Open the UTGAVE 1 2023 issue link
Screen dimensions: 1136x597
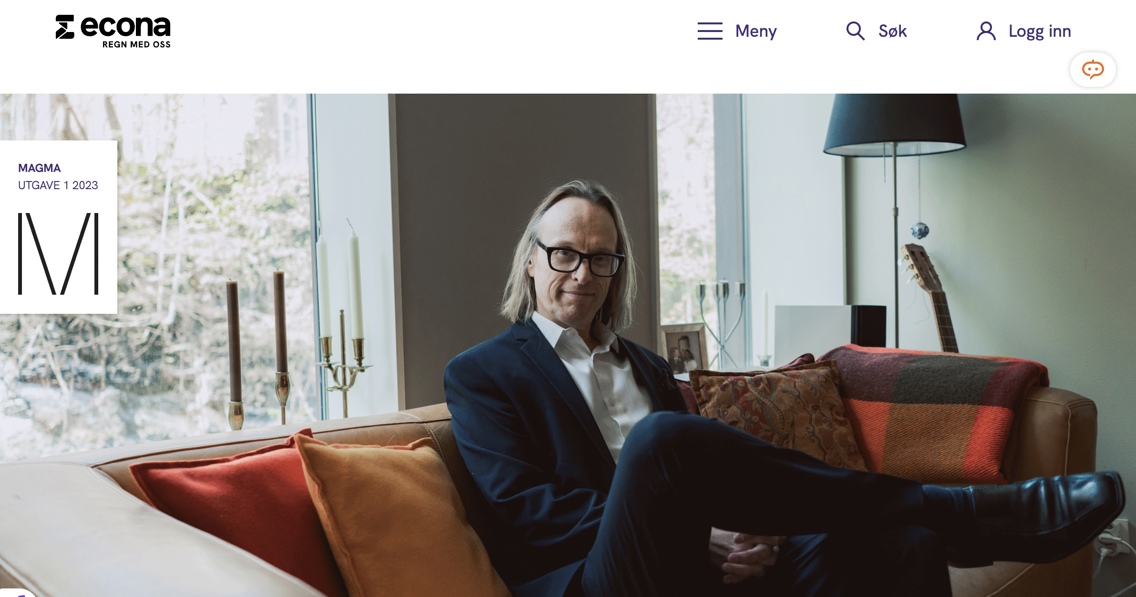pyautogui.click(x=58, y=185)
